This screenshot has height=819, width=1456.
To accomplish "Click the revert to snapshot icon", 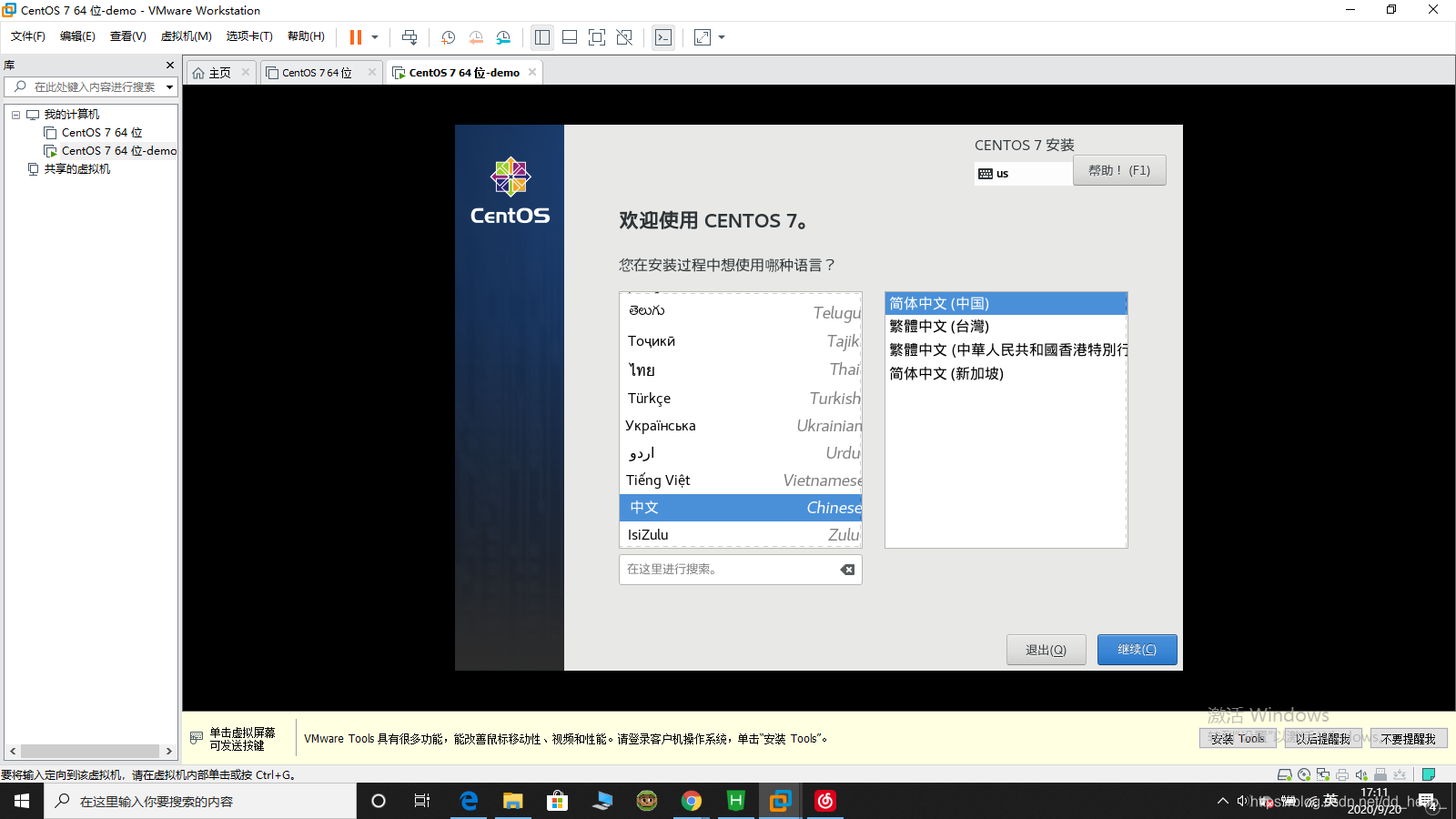I will click(x=476, y=37).
